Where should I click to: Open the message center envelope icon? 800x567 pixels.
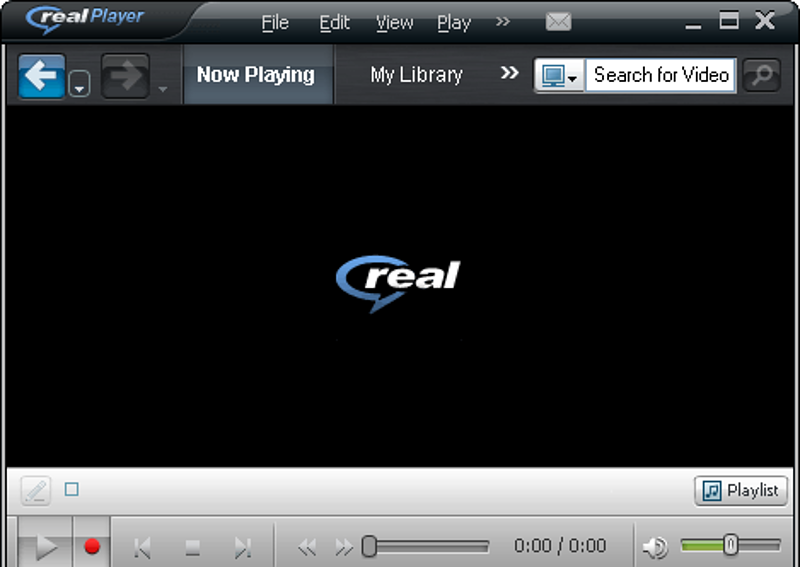(x=558, y=22)
